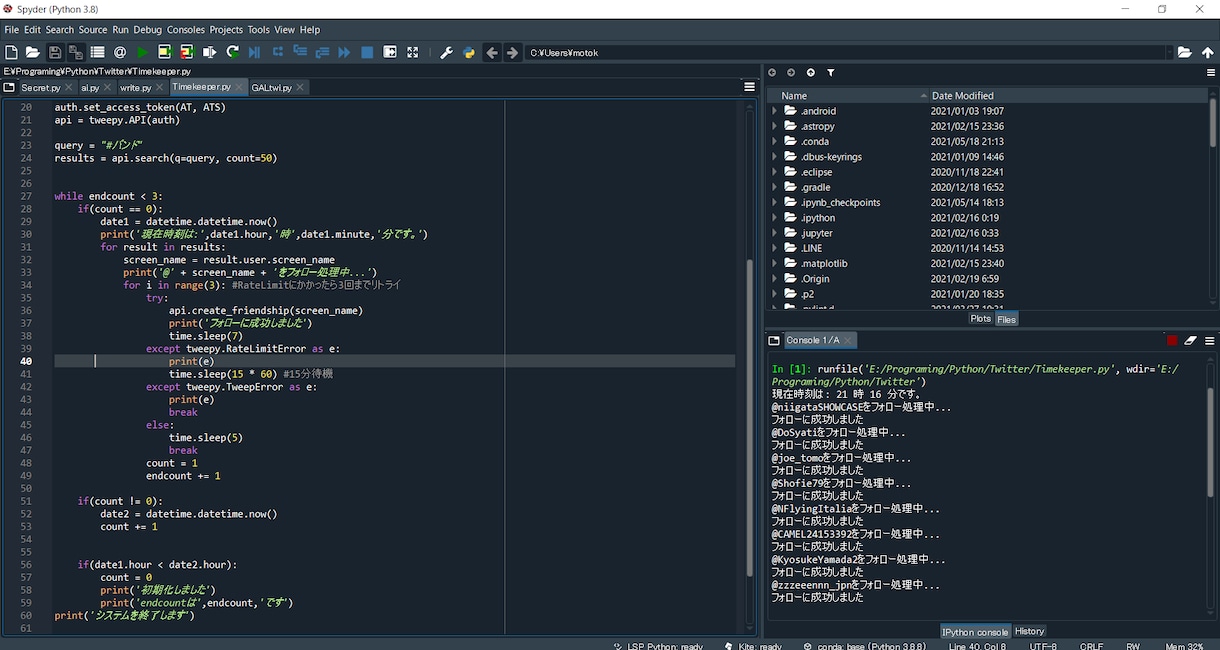Create a new file with toolbar icon

[x=11, y=52]
